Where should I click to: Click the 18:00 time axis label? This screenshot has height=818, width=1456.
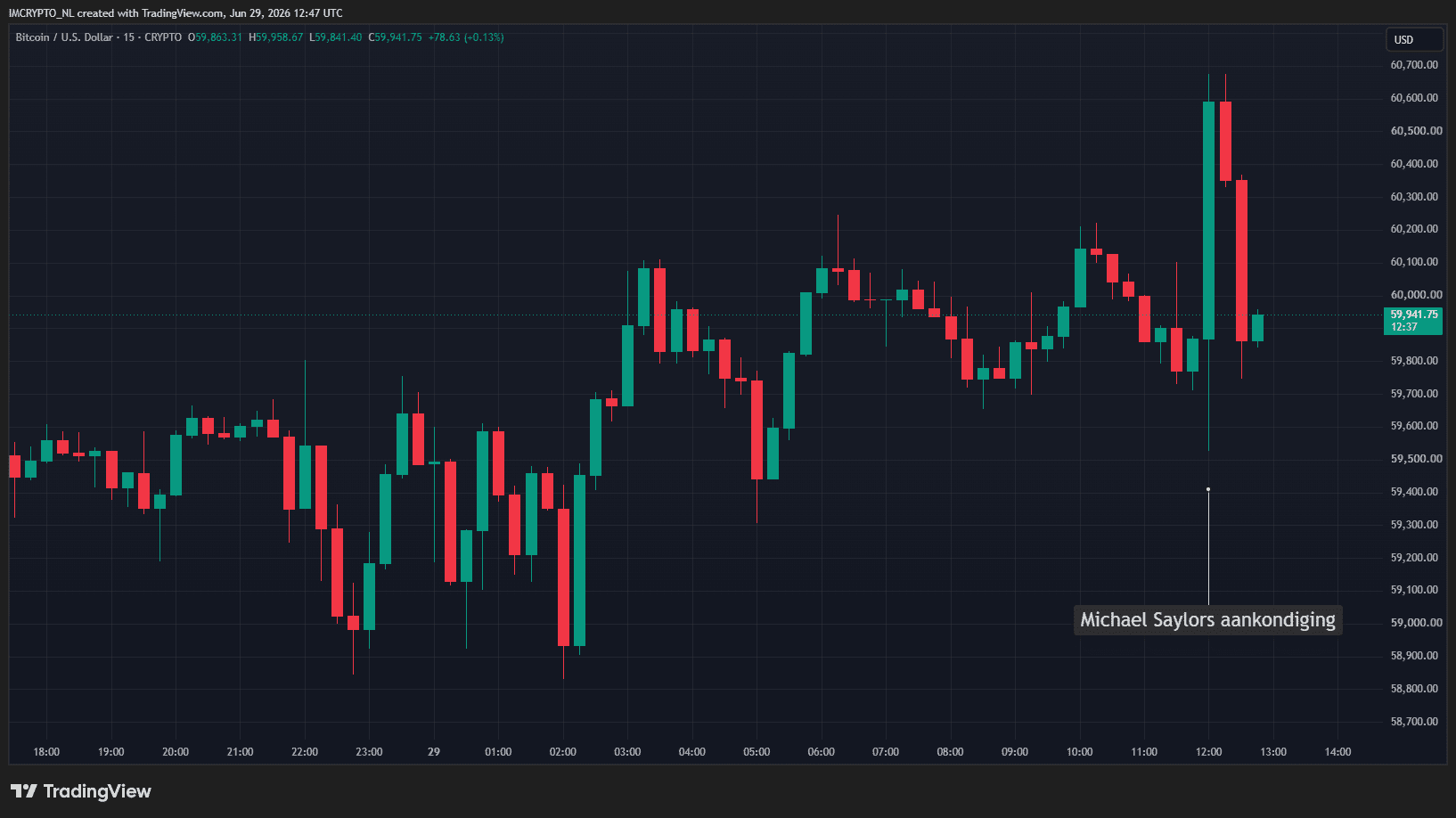click(46, 752)
